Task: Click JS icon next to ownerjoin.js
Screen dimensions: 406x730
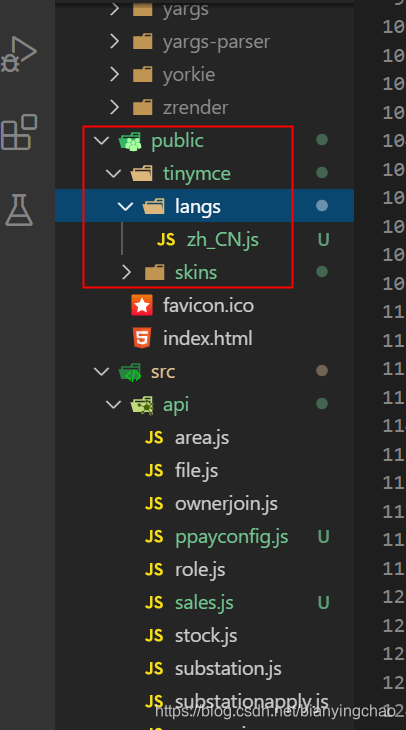Action: [154, 503]
